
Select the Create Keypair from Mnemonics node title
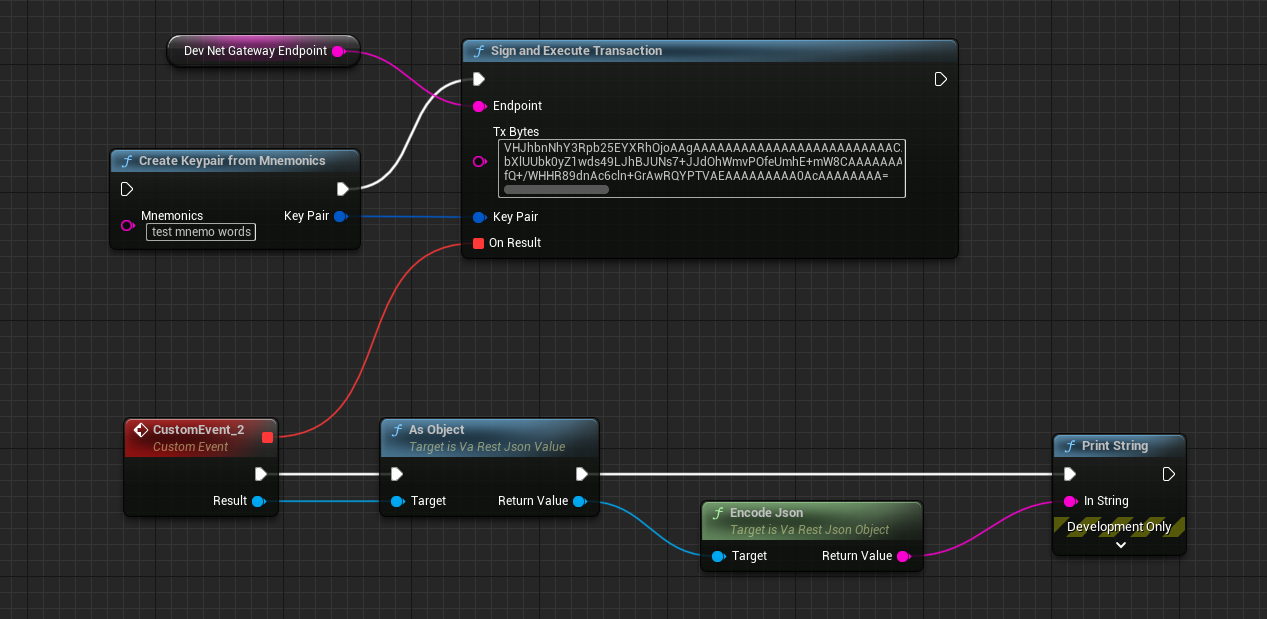232,160
